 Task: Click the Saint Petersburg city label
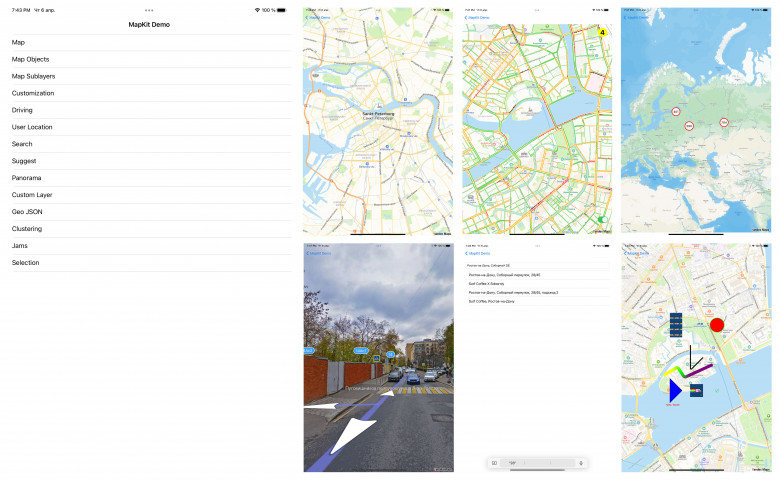(378, 116)
